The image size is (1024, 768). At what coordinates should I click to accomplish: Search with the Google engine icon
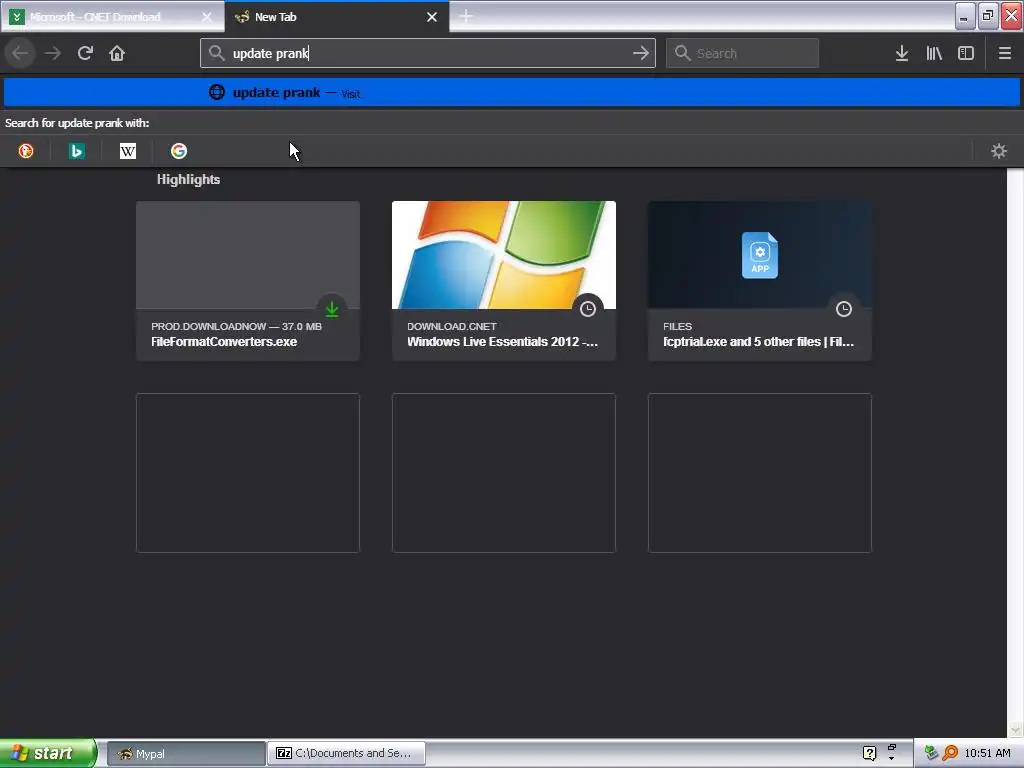[x=179, y=151]
